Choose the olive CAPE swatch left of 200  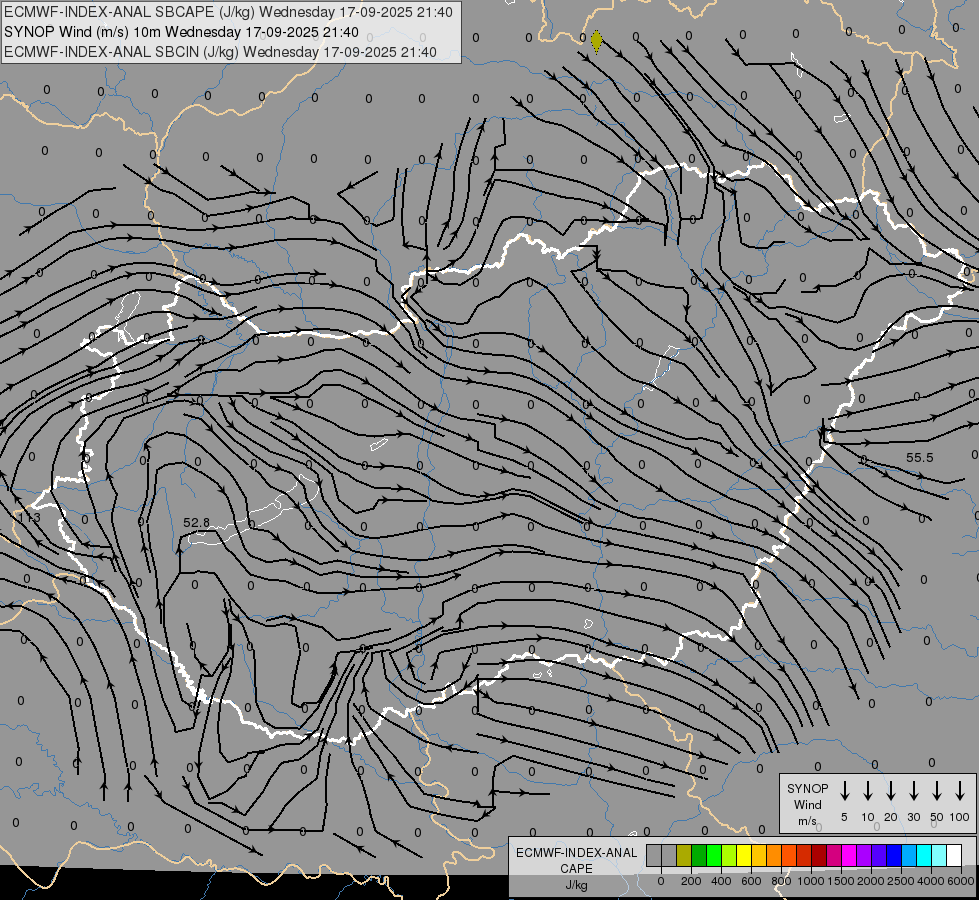coord(684,855)
